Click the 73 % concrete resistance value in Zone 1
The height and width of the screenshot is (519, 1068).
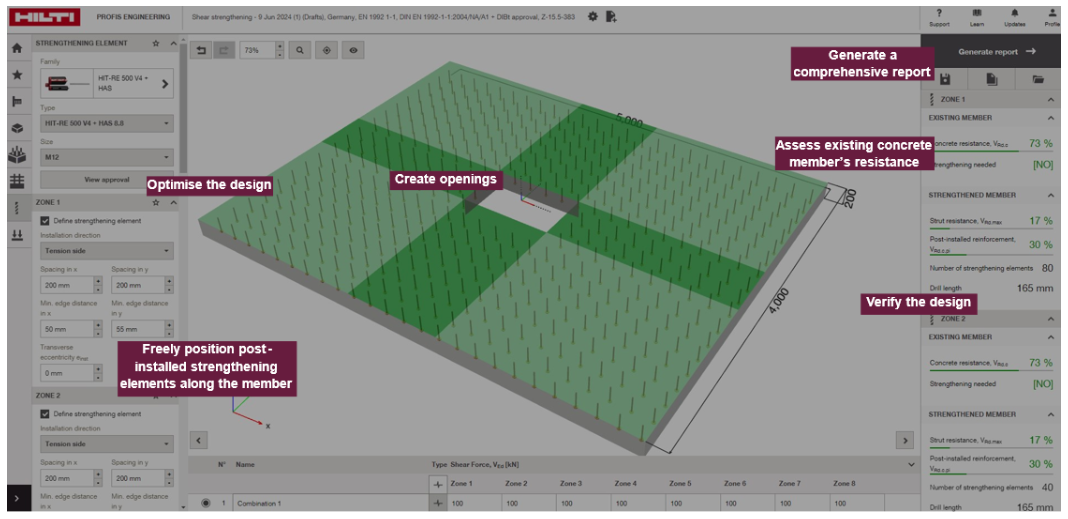[1040, 144]
